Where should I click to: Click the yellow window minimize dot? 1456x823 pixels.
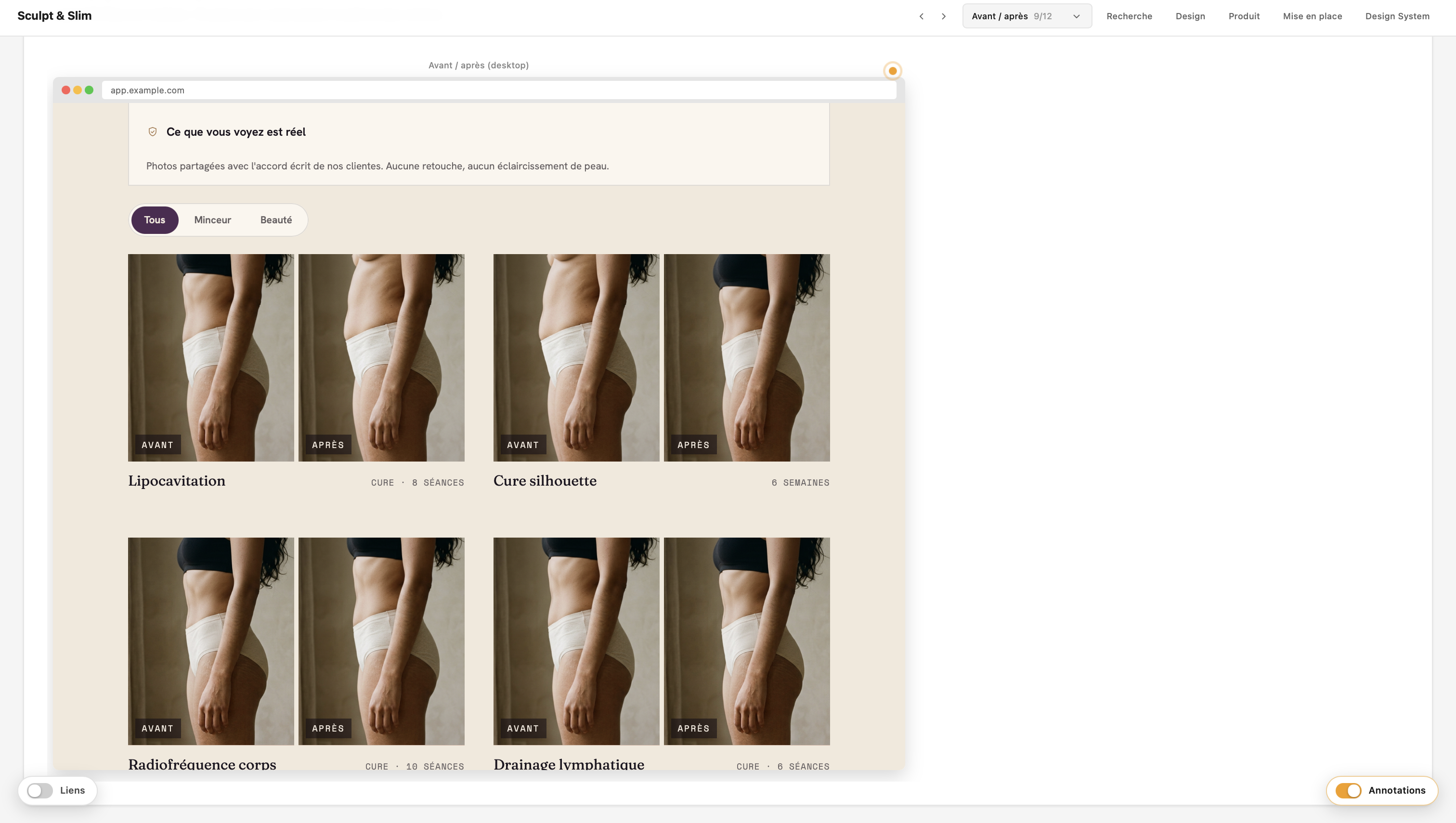pos(78,90)
